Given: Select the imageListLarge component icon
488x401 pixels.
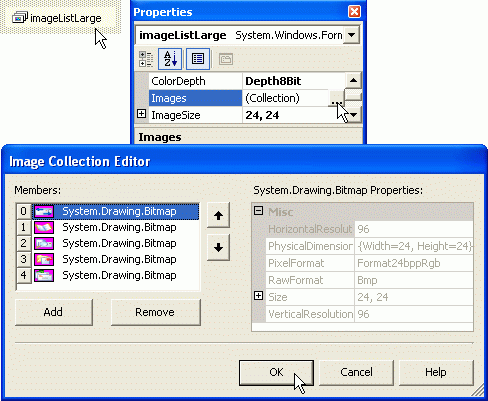Looking at the screenshot, I should (x=20, y=18).
